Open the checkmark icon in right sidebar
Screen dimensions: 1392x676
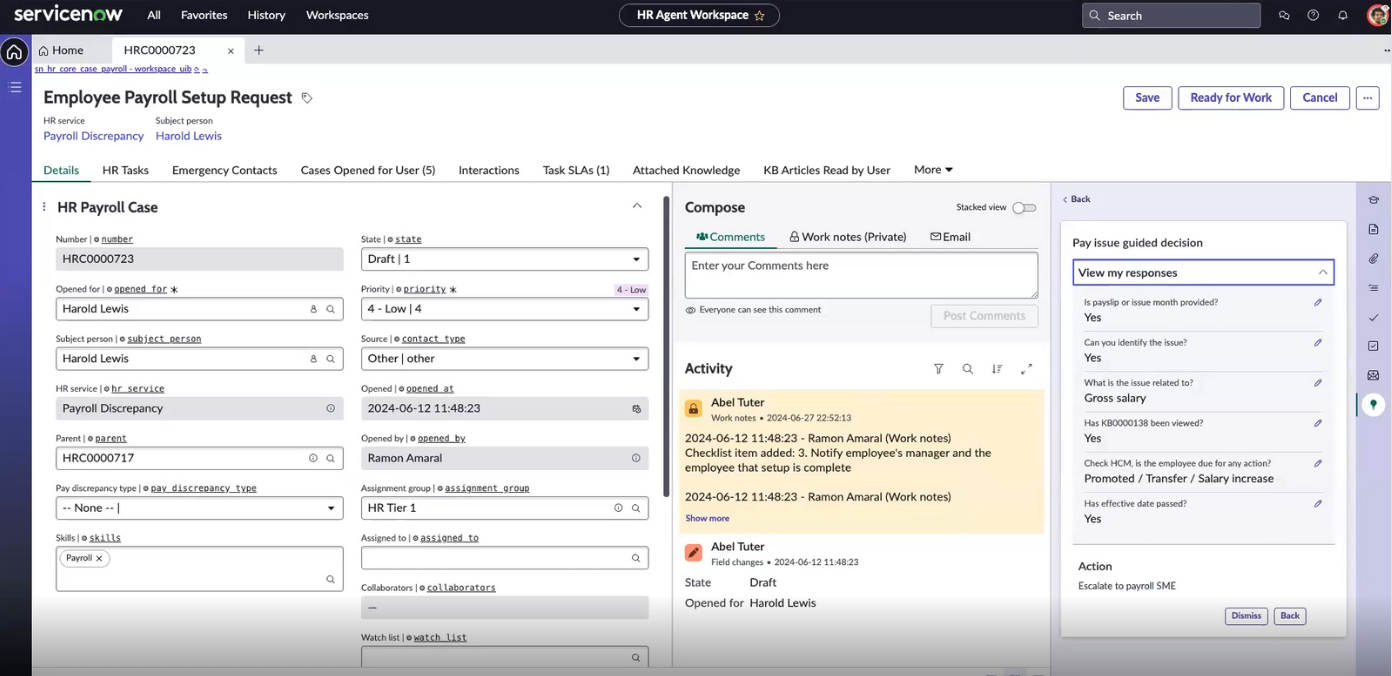pos(1374,317)
